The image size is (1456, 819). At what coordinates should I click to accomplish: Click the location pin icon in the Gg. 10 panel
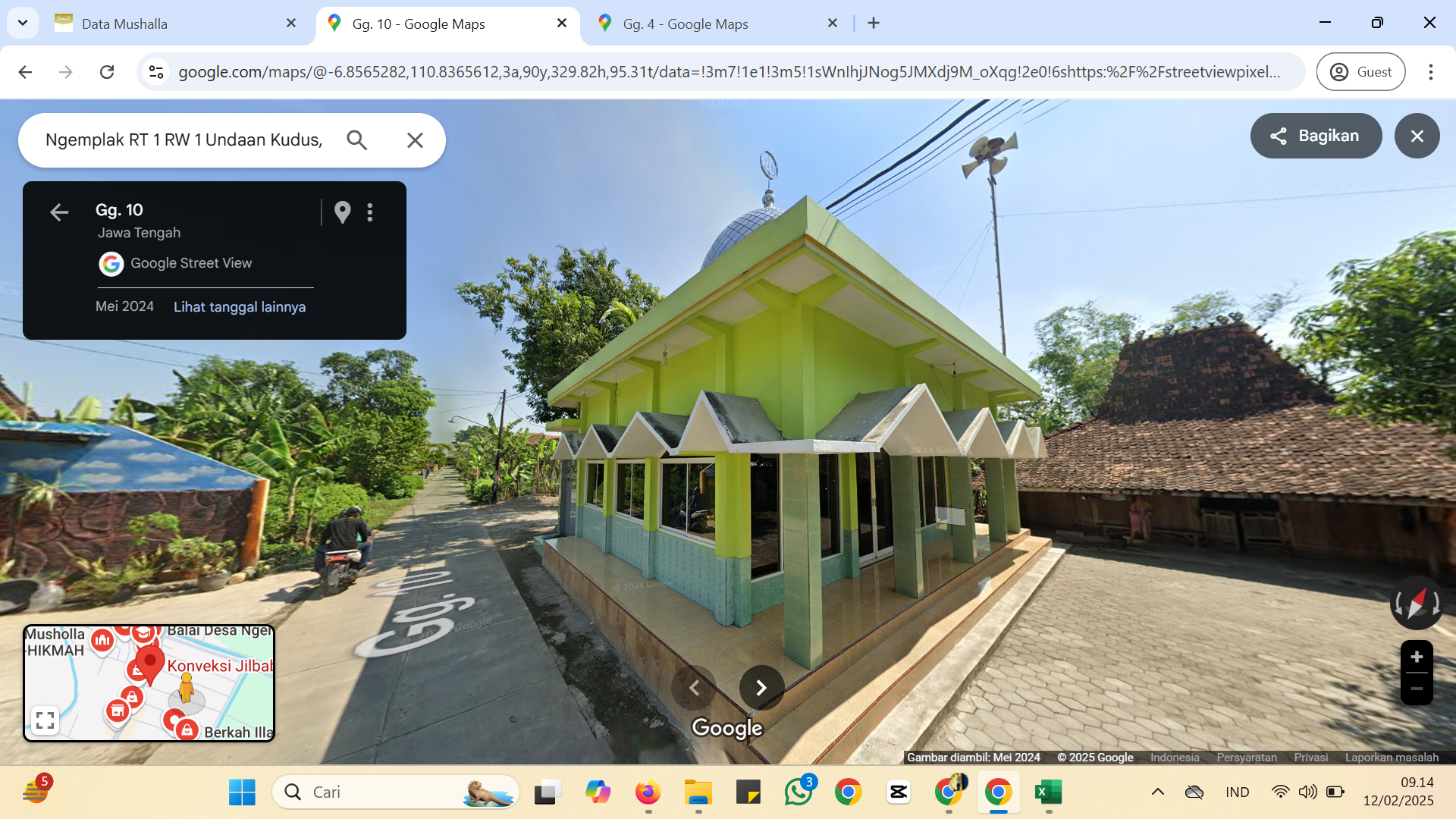click(x=343, y=212)
